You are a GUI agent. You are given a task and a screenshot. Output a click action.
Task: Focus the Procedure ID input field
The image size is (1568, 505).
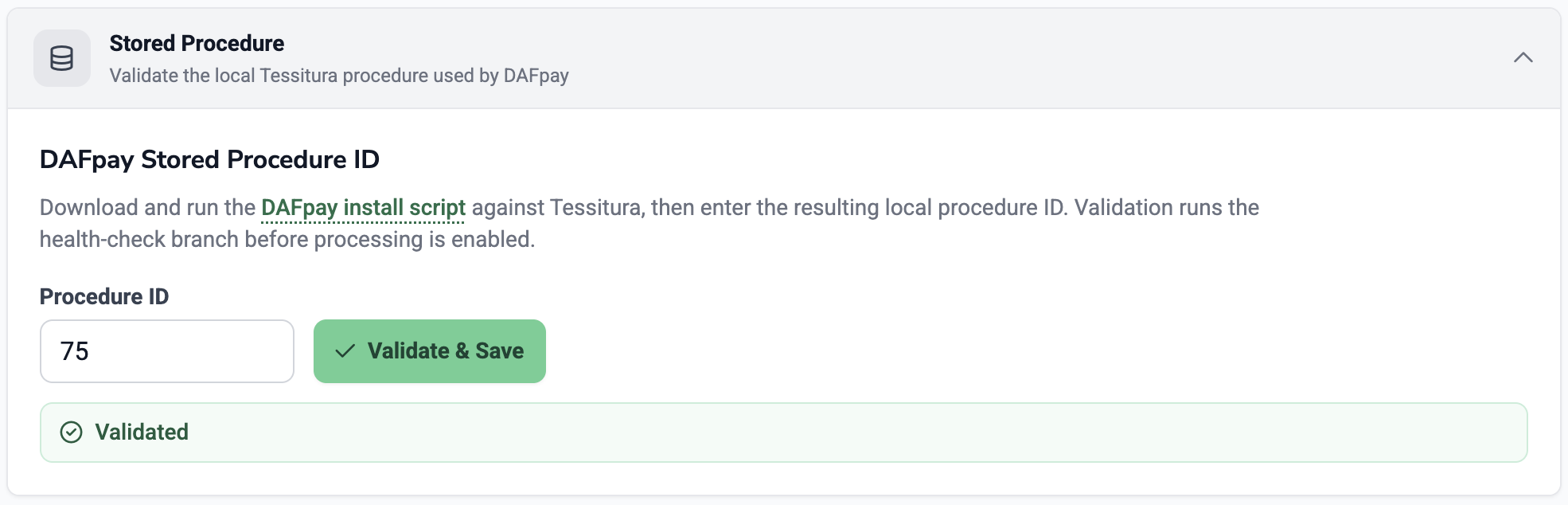pos(167,351)
